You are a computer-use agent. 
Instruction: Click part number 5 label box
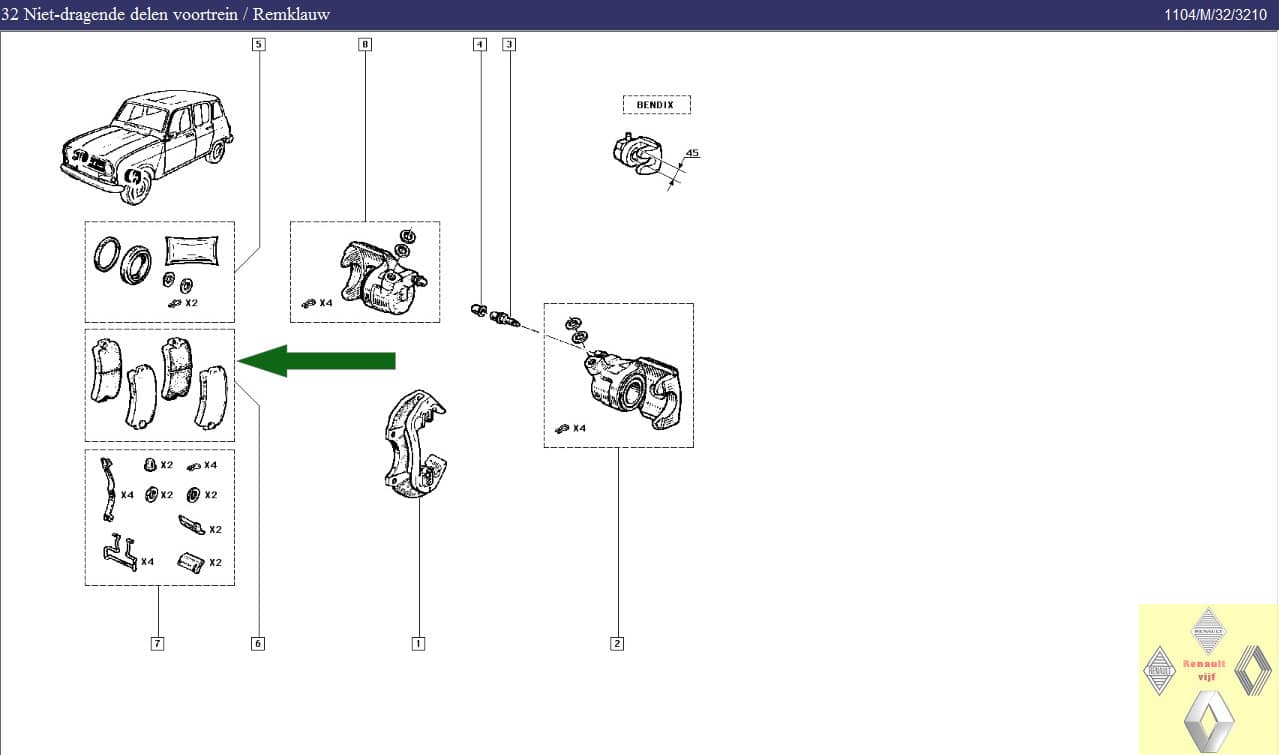click(x=259, y=44)
